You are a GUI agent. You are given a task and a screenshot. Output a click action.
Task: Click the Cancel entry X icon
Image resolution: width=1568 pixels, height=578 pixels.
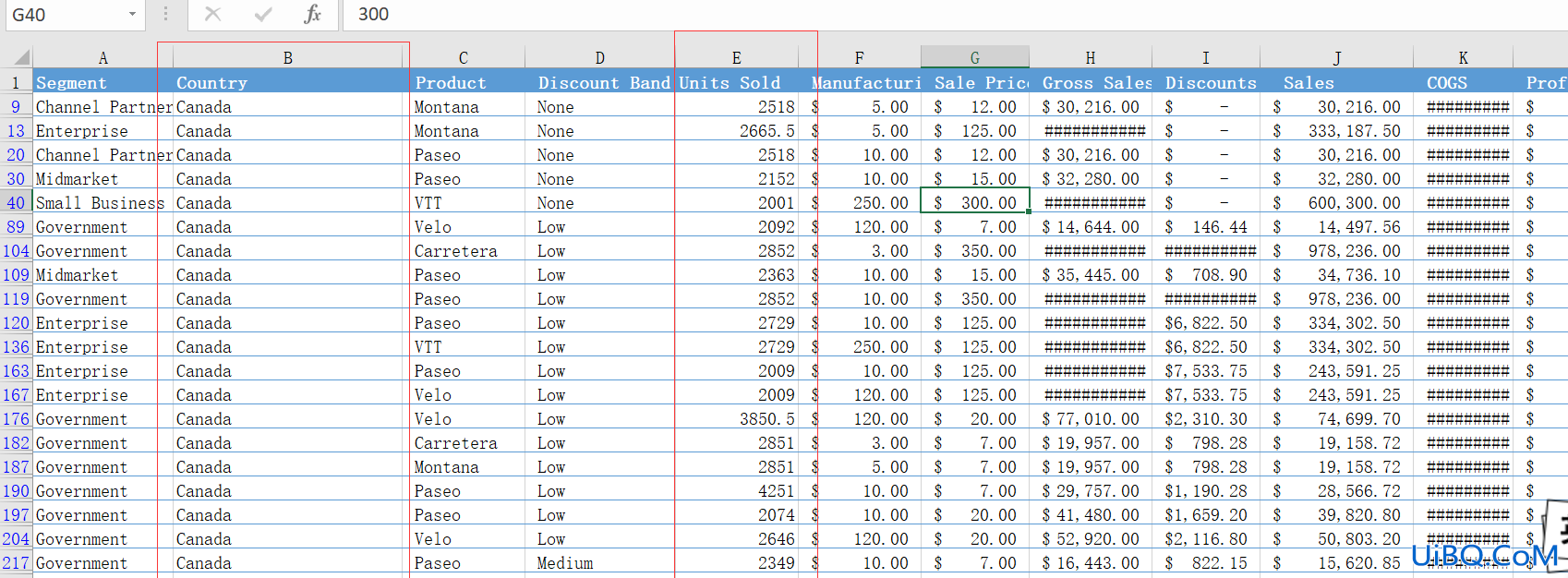coord(212,14)
